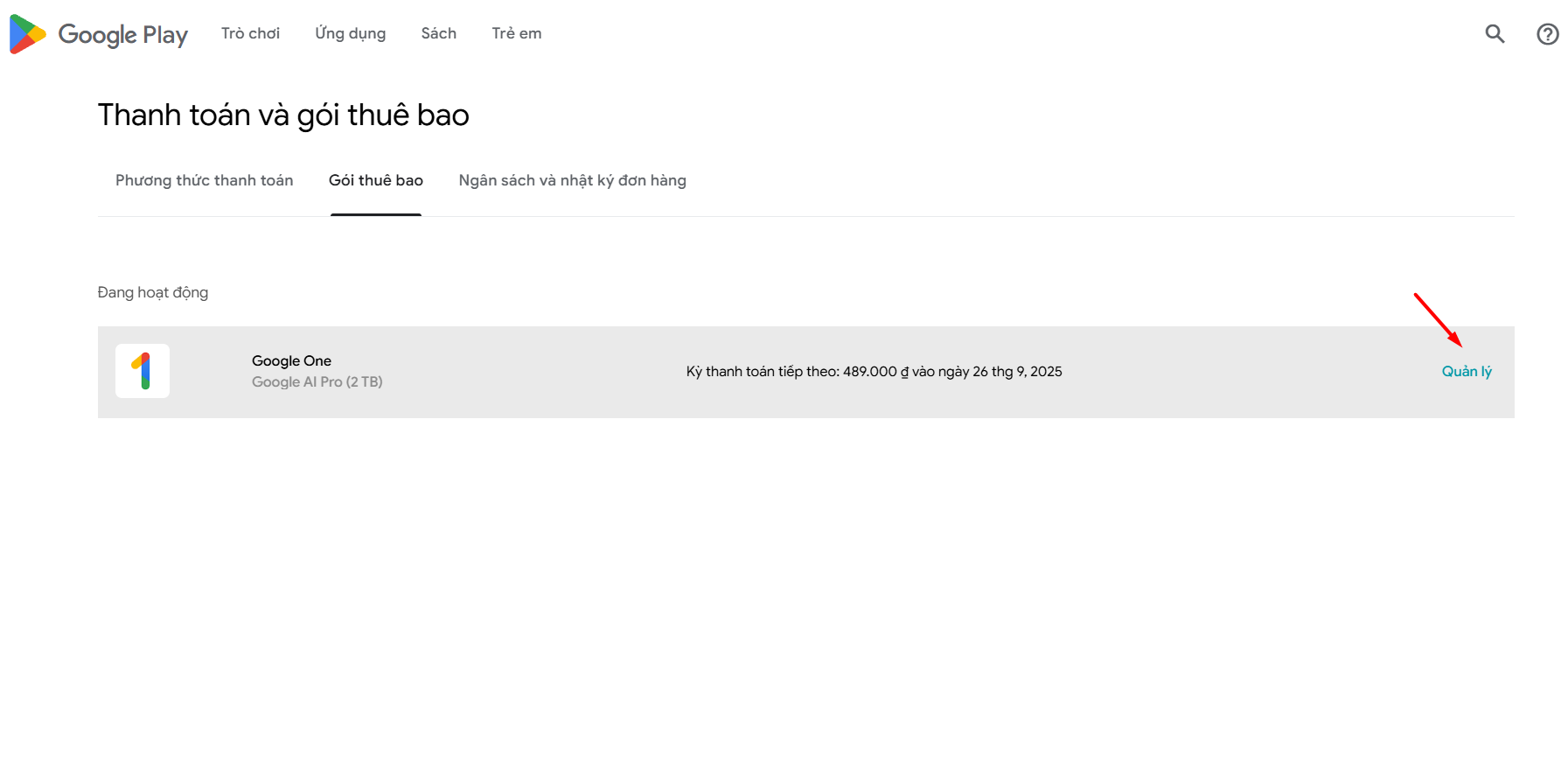The width and height of the screenshot is (1568, 783).
Task: Click the Google Play logo
Action: tap(98, 34)
